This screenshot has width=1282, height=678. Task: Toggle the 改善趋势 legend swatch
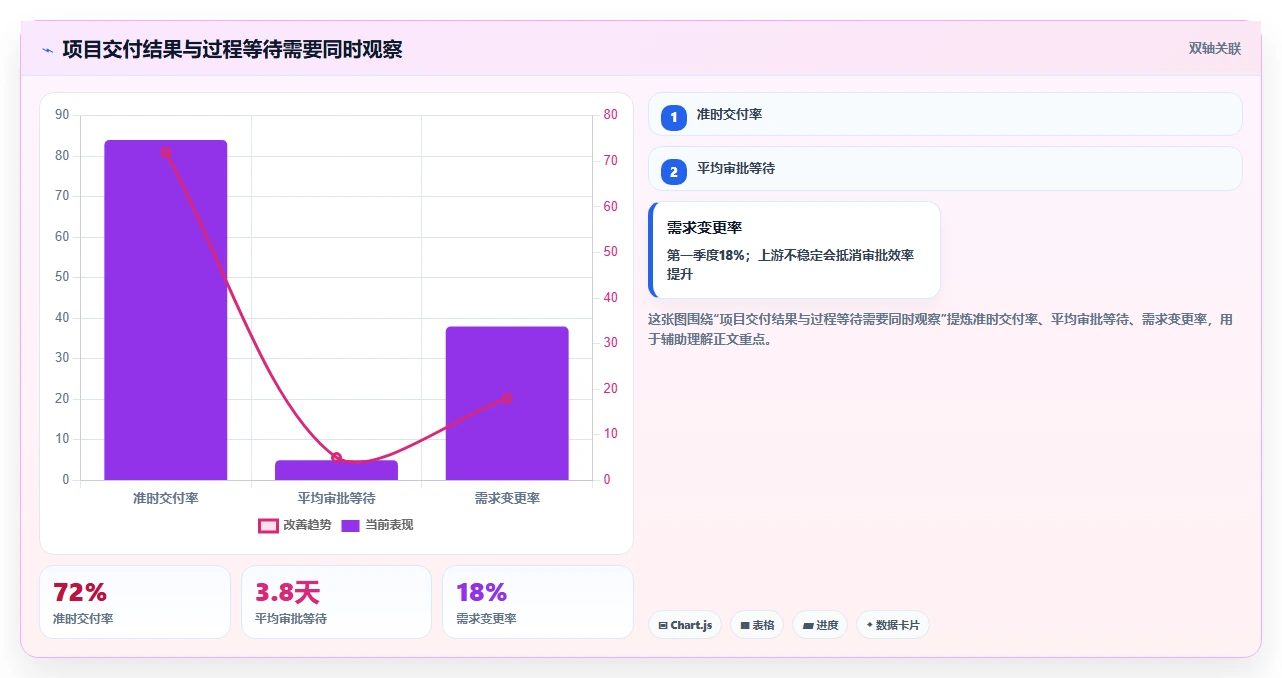point(268,525)
